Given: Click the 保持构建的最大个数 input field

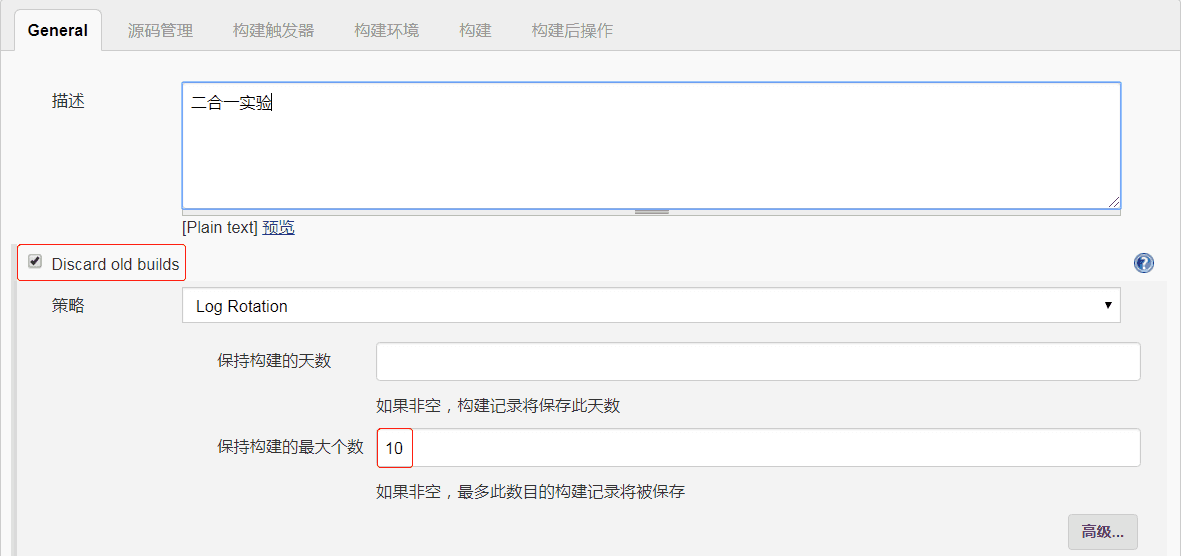Looking at the screenshot, I should tap(758, 448).
